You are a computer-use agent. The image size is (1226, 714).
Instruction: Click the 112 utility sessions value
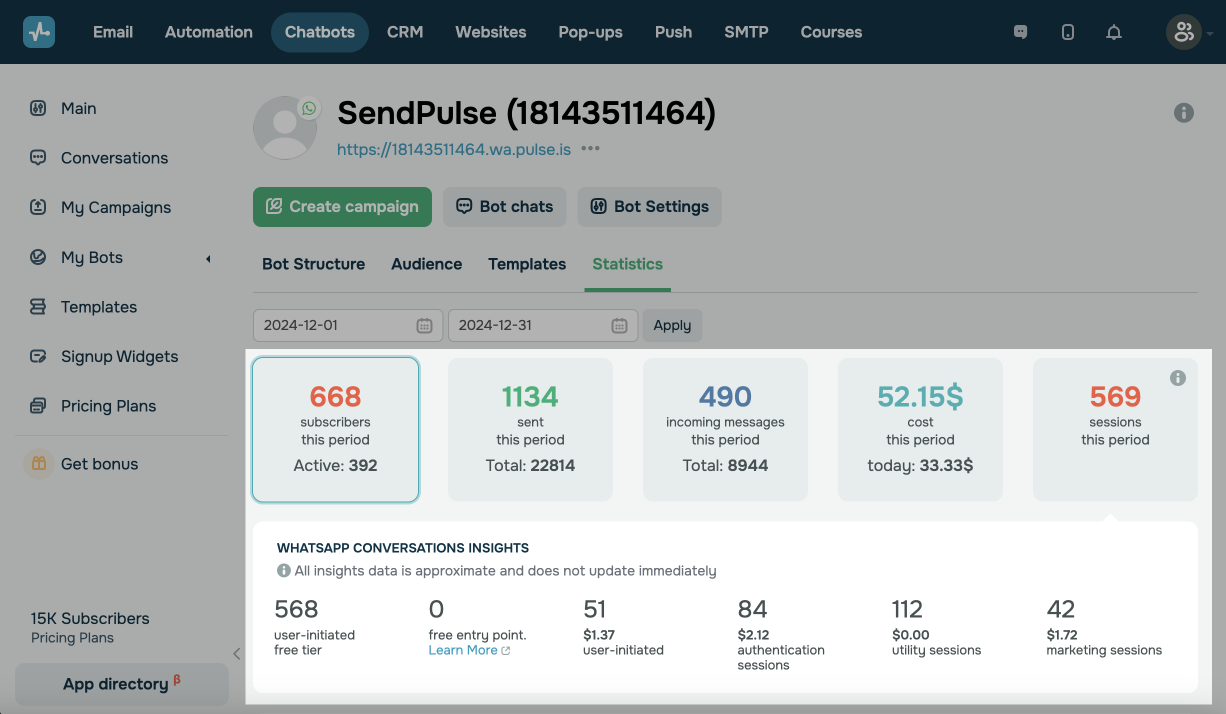click(907, 609)
